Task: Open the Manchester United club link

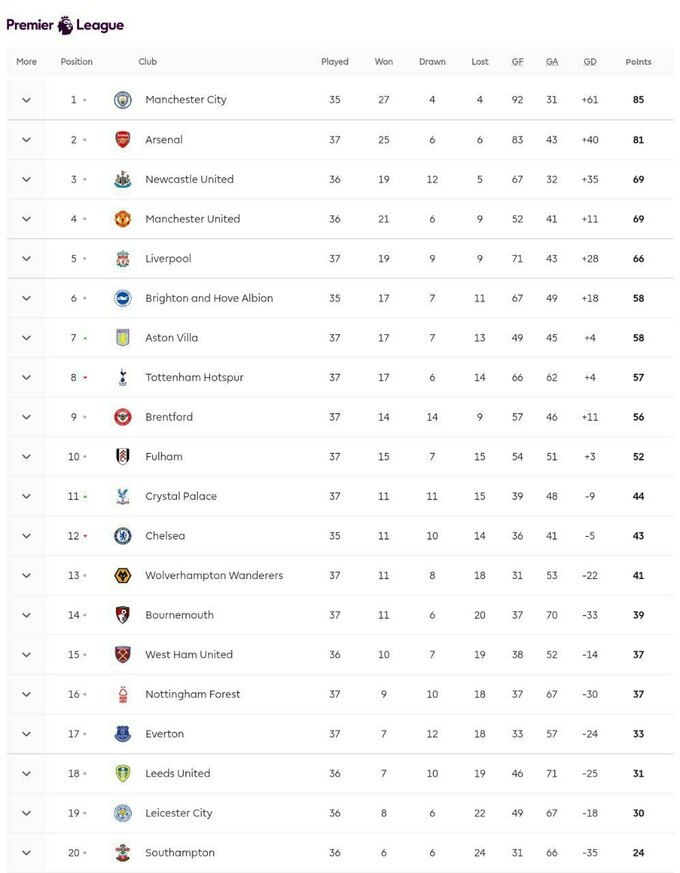Action: 192,219
